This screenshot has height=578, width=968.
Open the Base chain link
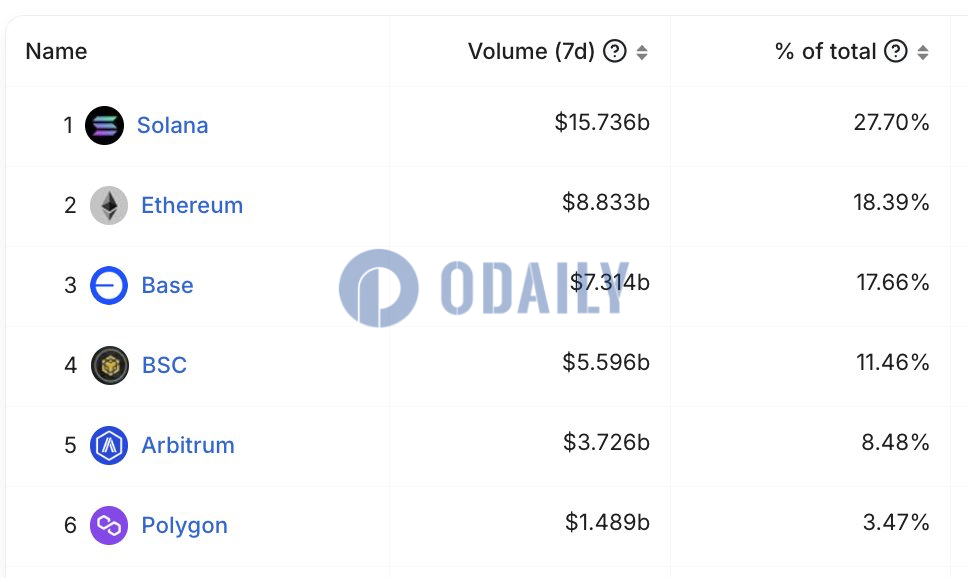click(167, 285)
